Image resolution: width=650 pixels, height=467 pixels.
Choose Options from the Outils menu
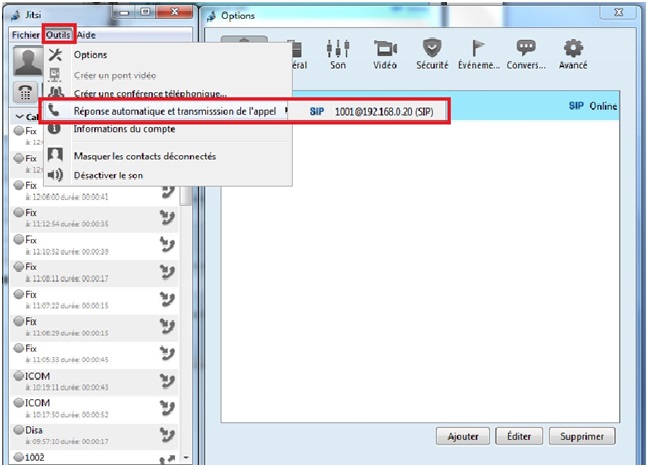pos(90,54)
